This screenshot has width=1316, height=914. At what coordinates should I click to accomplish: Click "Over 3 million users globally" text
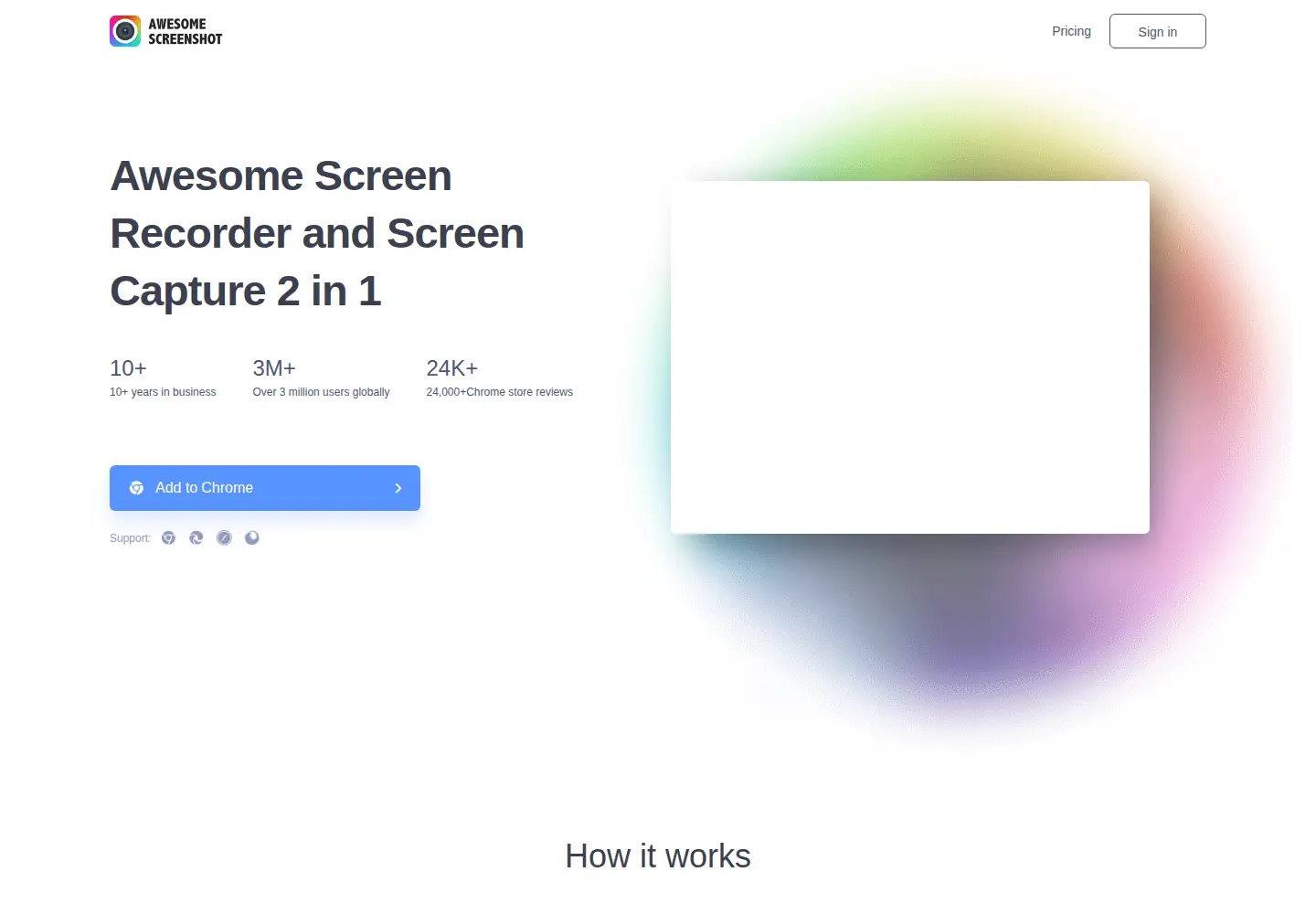(321, 392)
